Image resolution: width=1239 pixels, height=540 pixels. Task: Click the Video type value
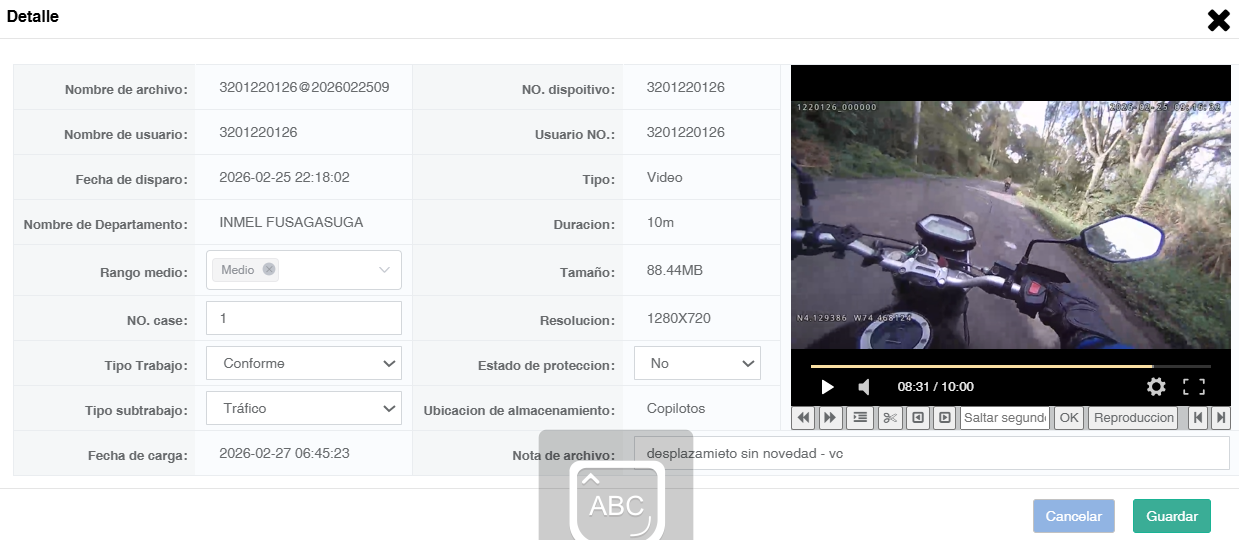(665, 177)
